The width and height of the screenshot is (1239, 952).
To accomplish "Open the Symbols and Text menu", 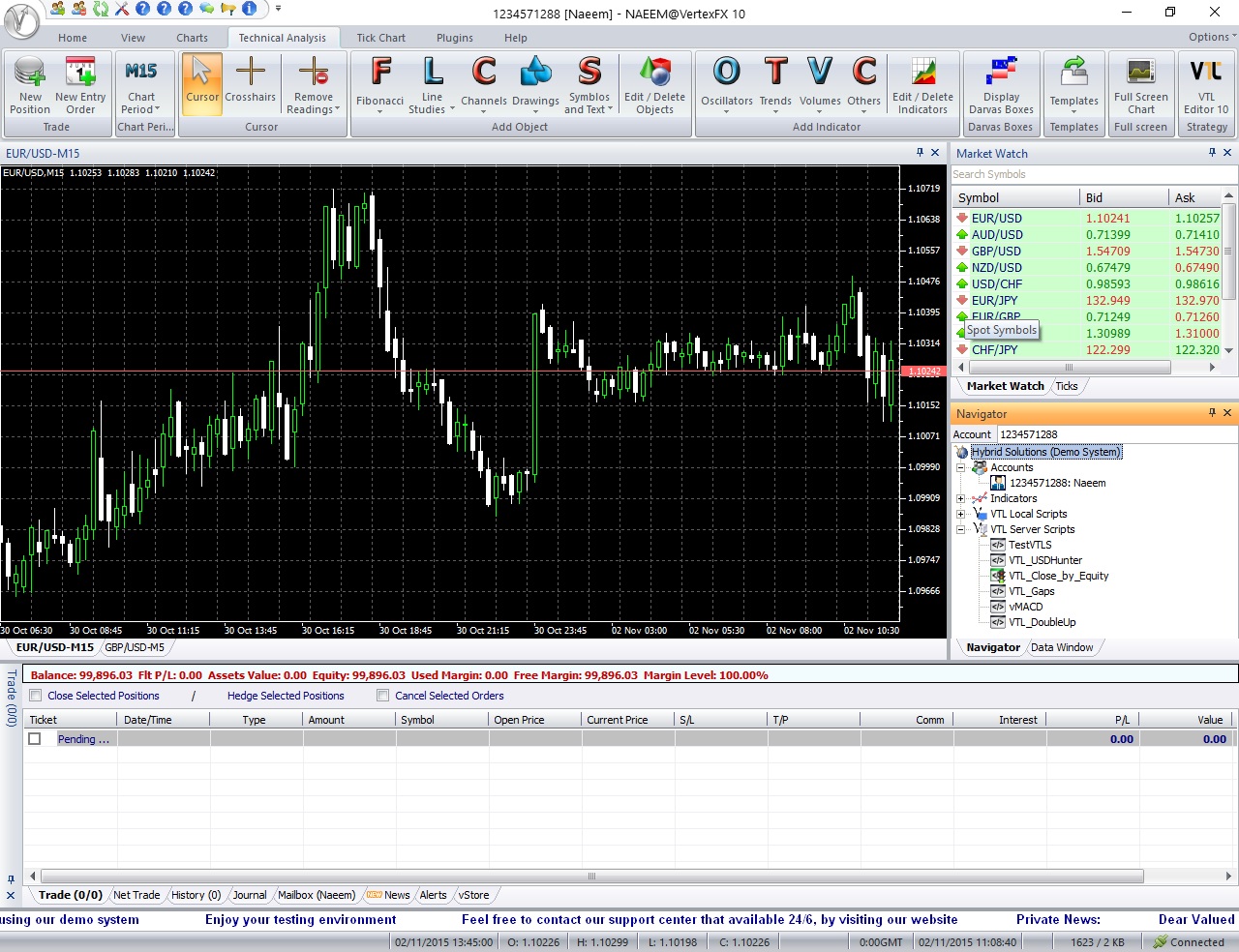I will (589, 85).
